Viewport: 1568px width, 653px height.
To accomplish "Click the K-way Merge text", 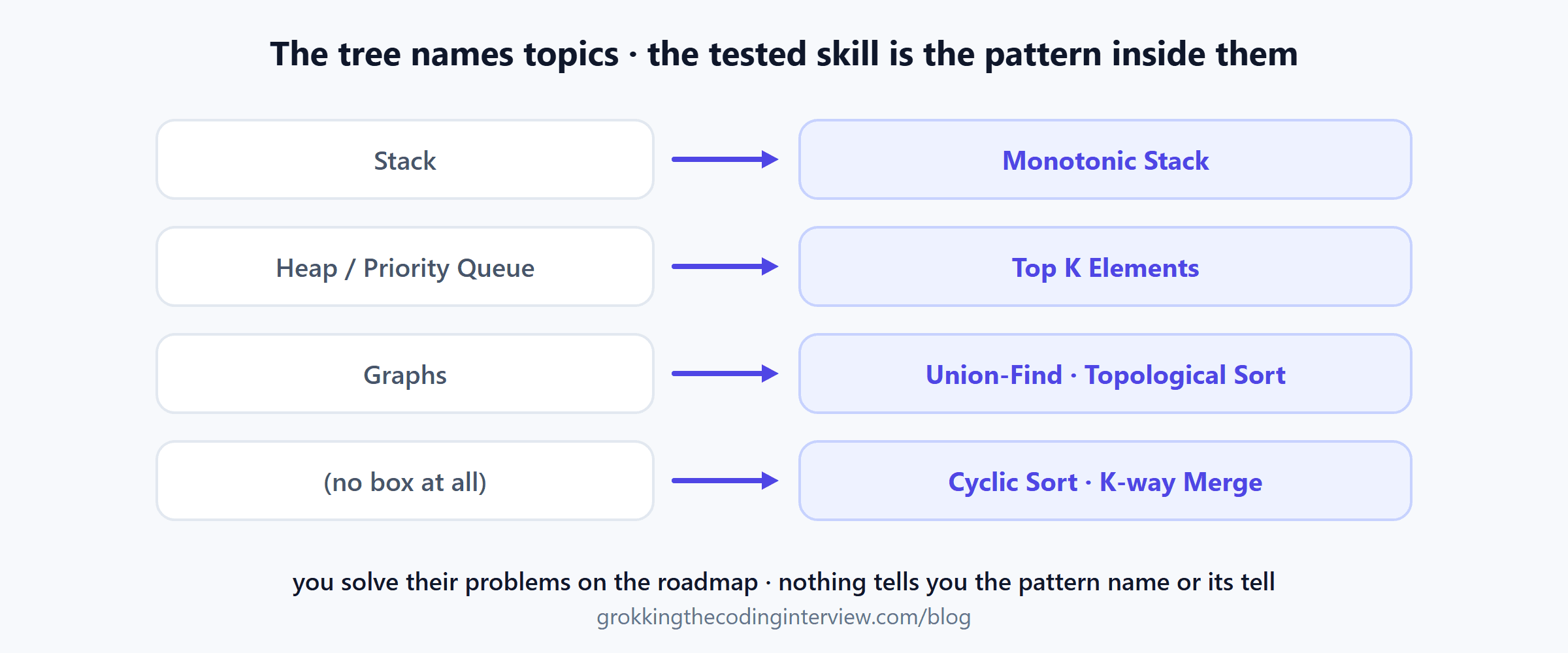I will [1181, 483].
